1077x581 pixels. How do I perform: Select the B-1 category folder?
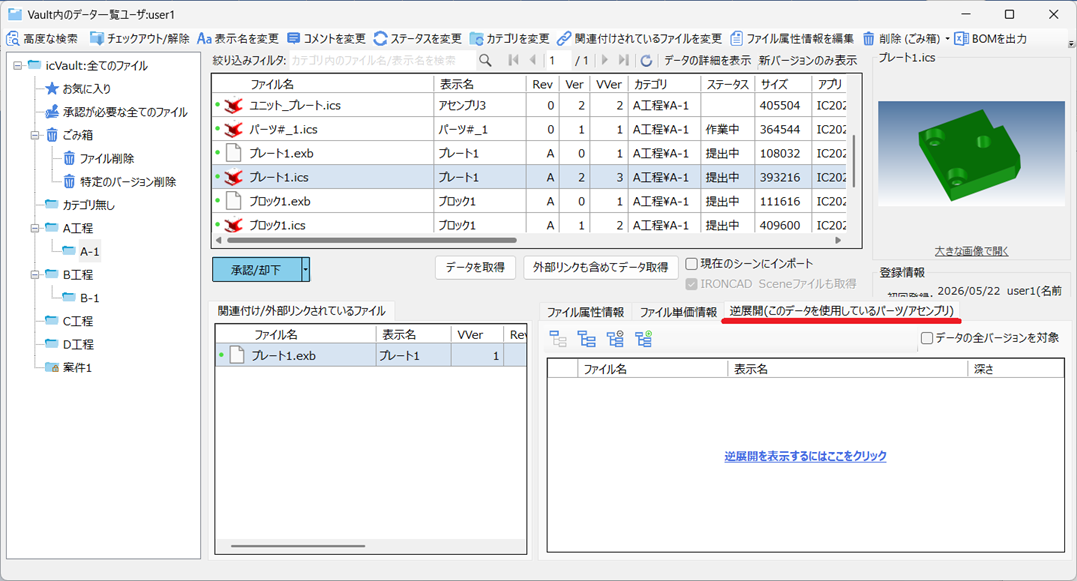pyautogui.click(x=81, y=298)
